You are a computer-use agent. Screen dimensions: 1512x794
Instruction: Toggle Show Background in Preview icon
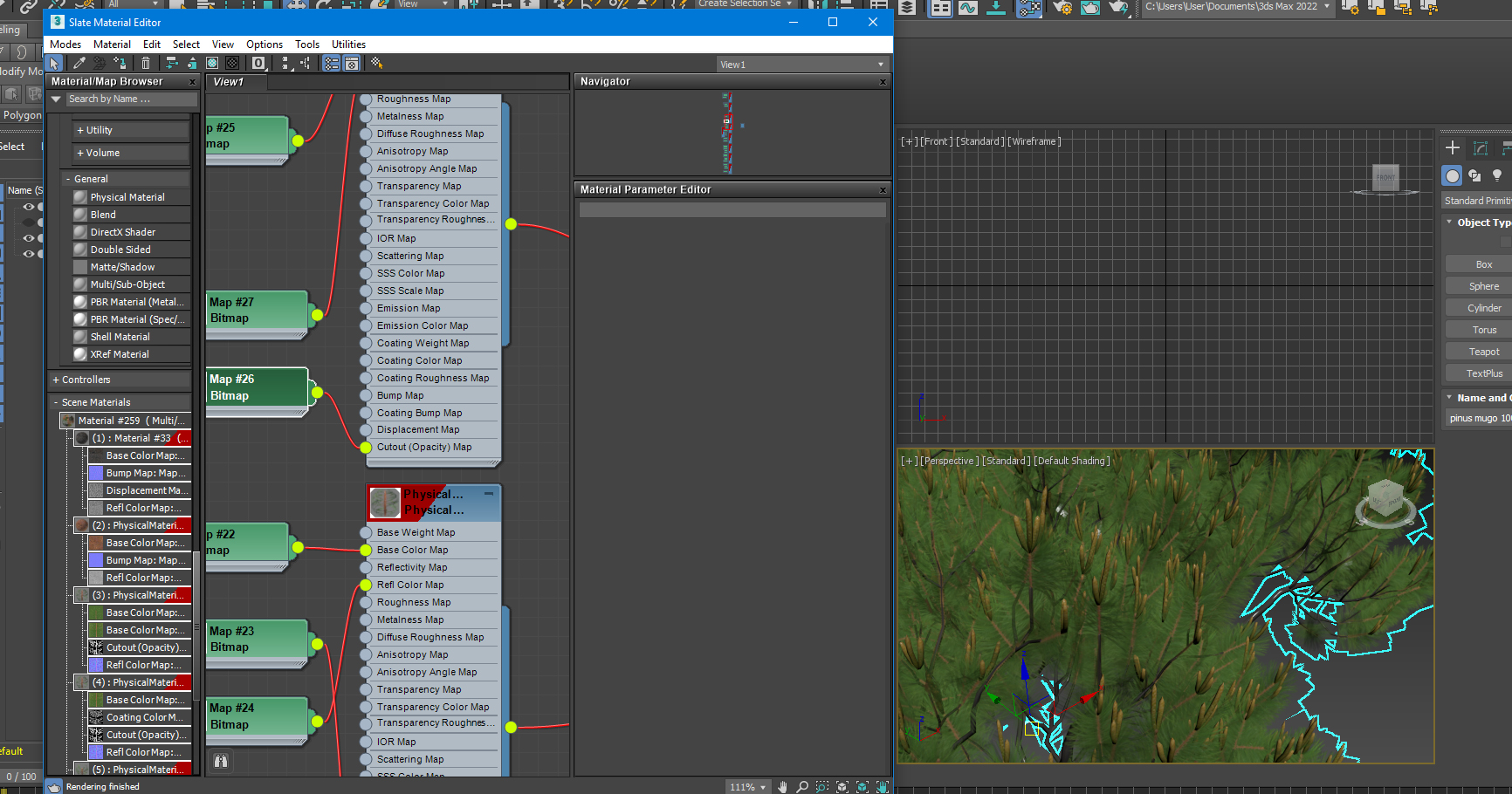(x=232, y=63)
